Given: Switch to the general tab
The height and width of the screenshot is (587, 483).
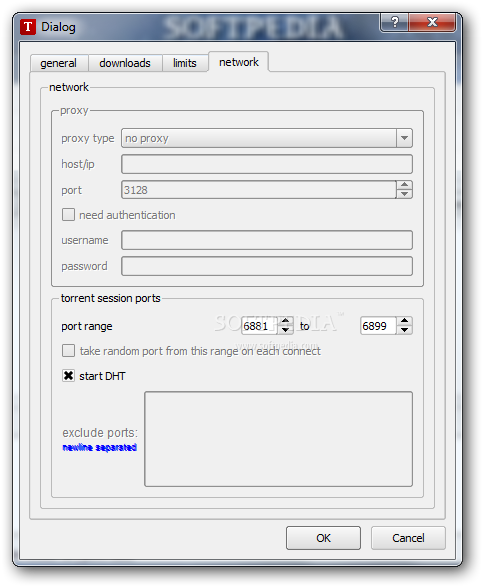Looking at the screenshot, I should 59,63.
